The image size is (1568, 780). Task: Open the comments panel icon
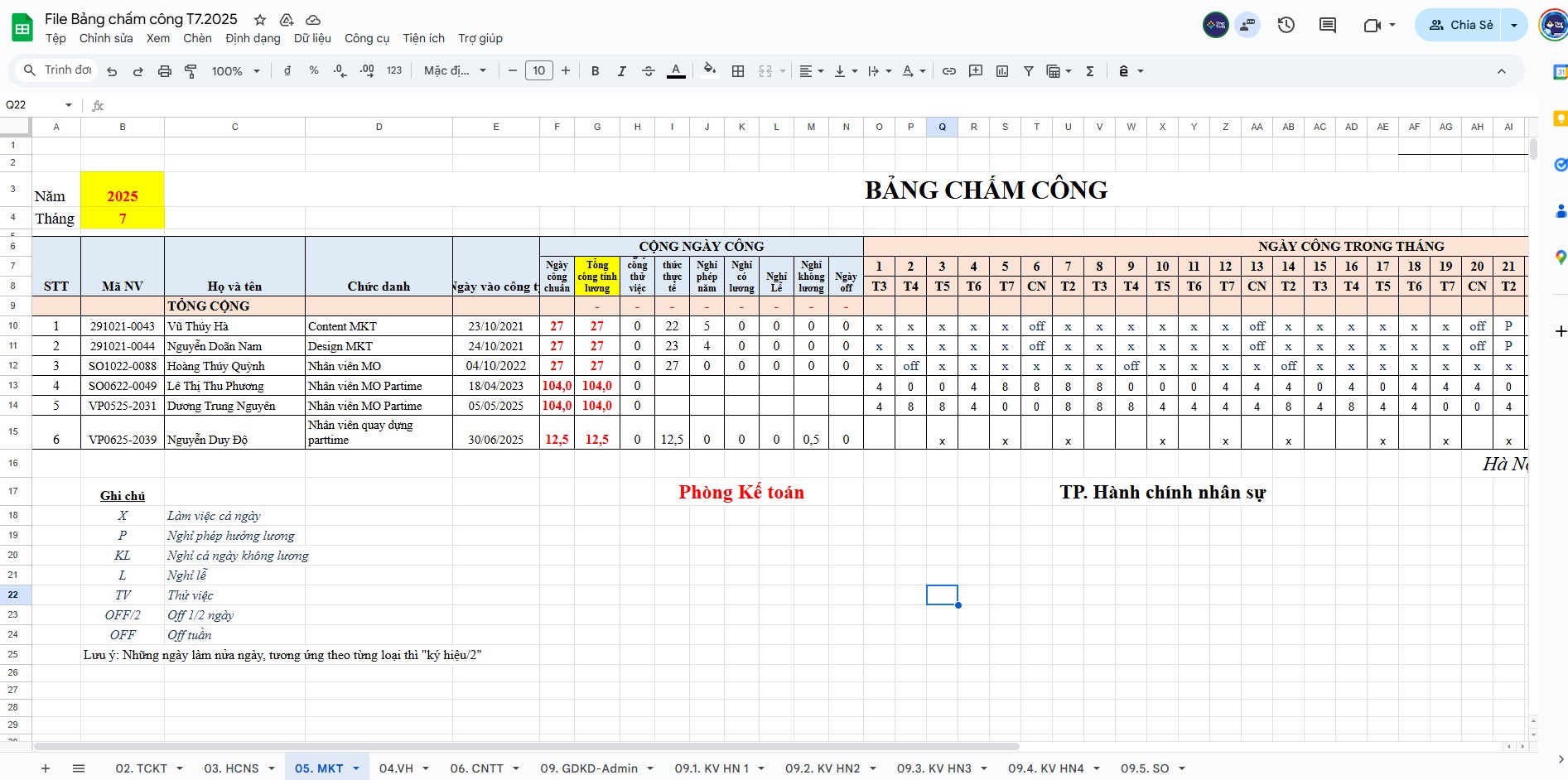(x=1327, y=25)
